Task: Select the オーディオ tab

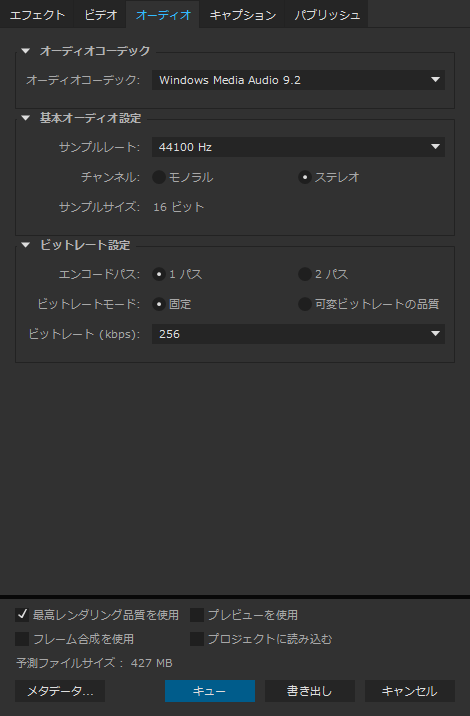Action: tap(163, 15)
